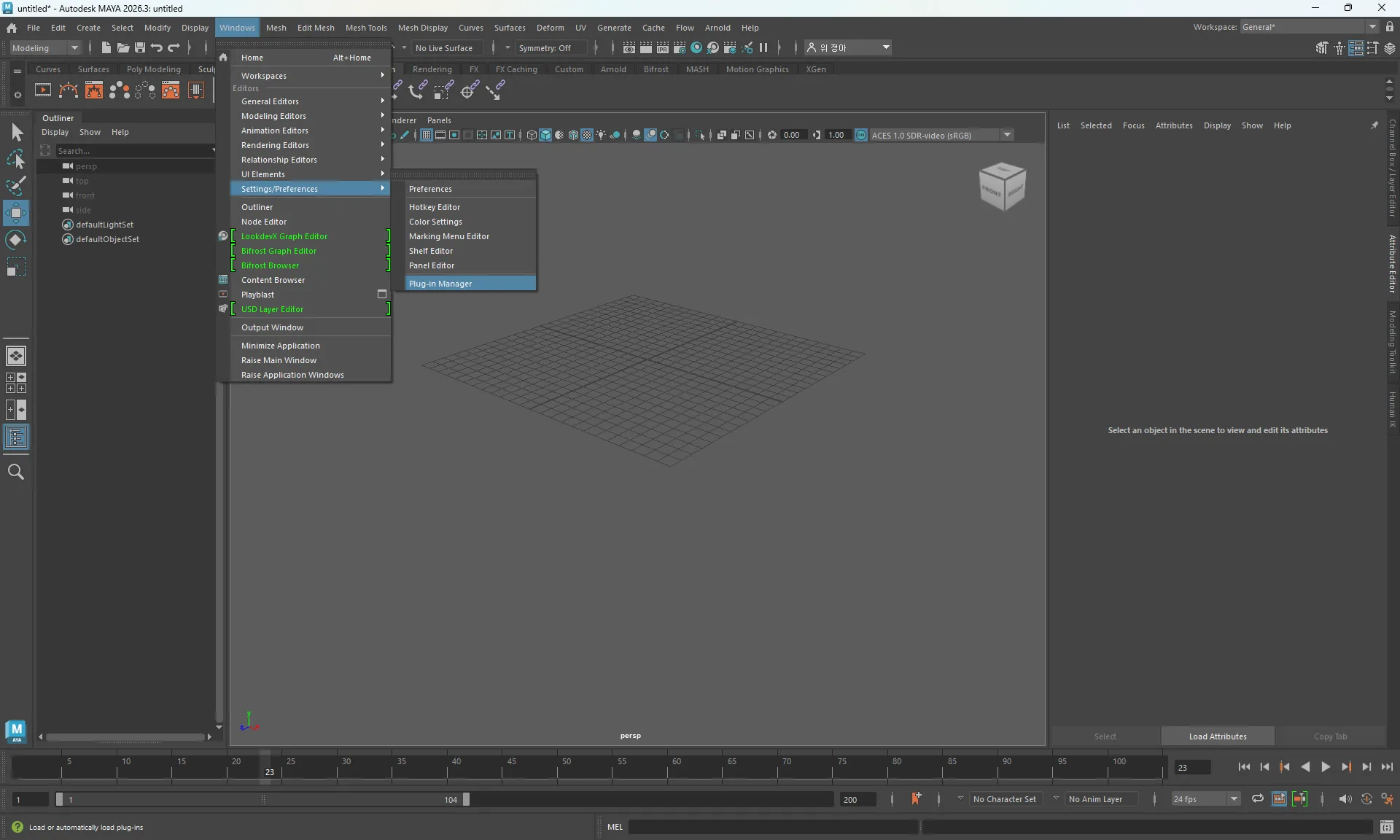
Task: Open the Playblast options box
Action: [x=381, y=295]
